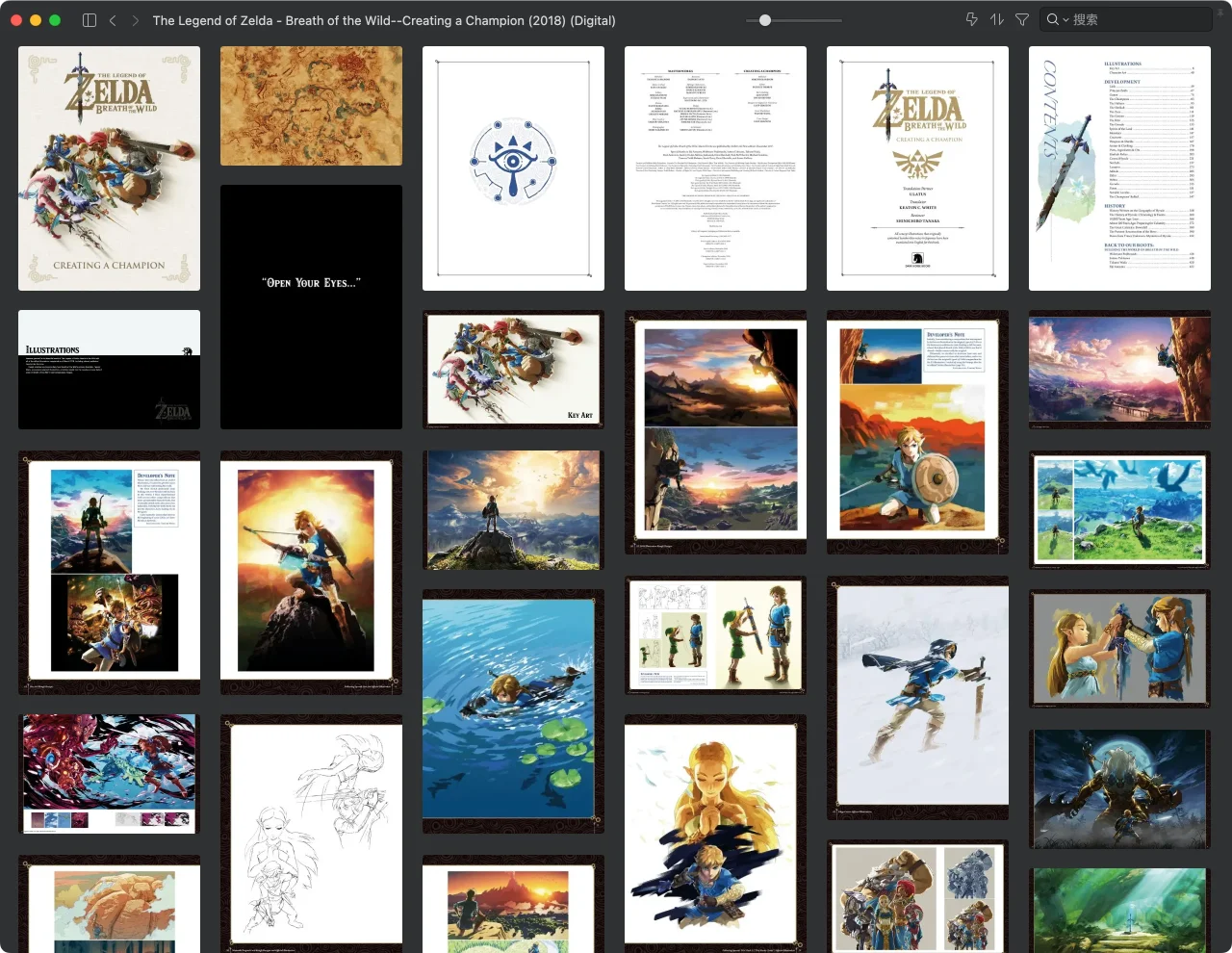
Task: Open the filter funnel icon
Action: [x=1022, y=19]
